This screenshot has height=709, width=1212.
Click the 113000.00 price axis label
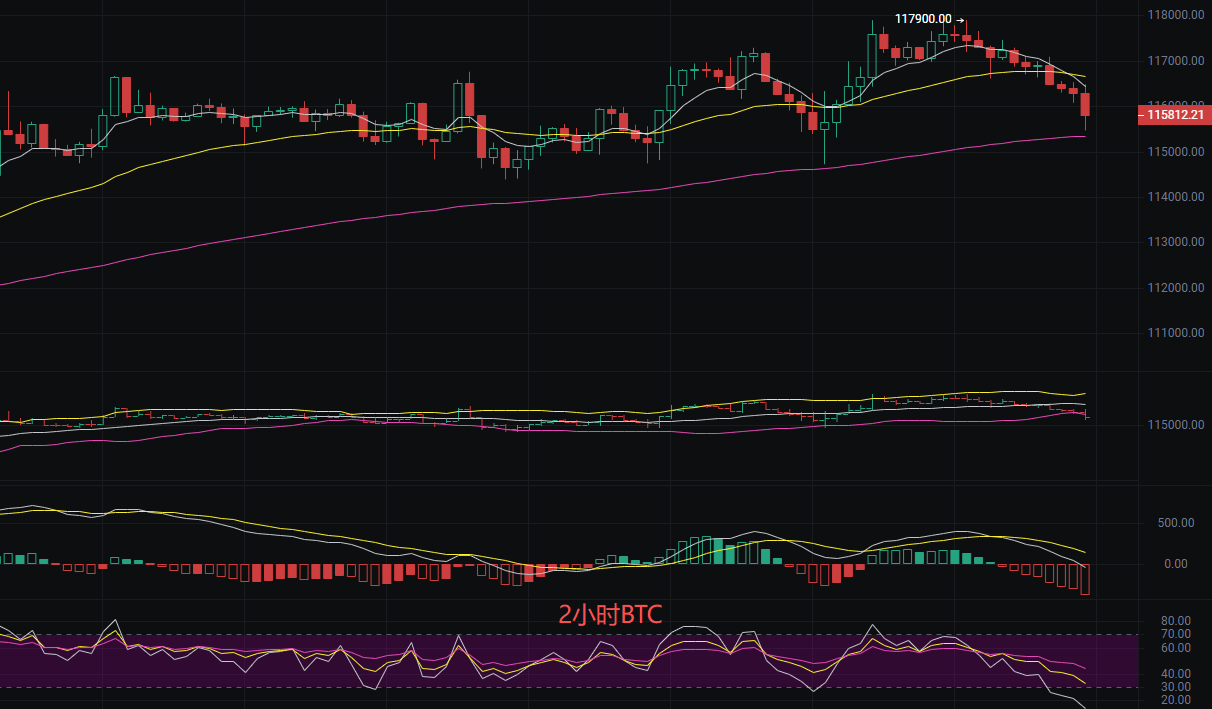[x=1174, y=242]
